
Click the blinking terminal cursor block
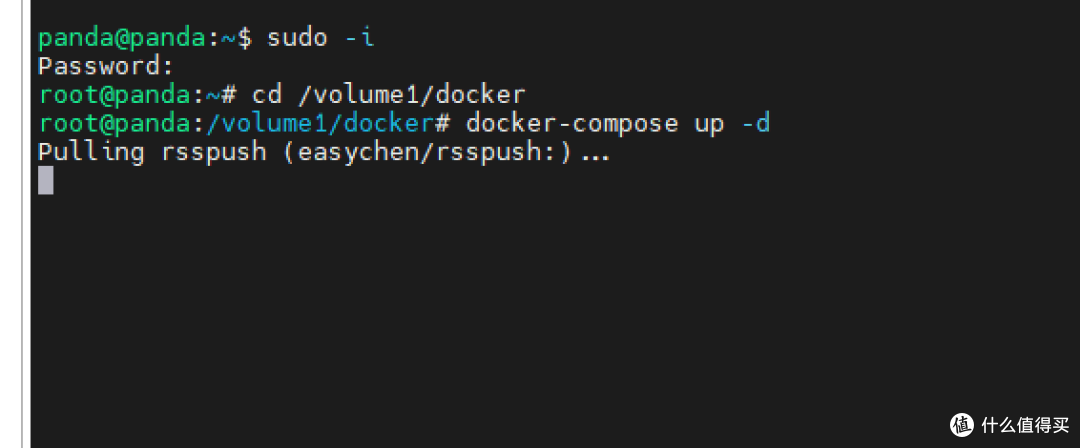(x=45, y=180)
